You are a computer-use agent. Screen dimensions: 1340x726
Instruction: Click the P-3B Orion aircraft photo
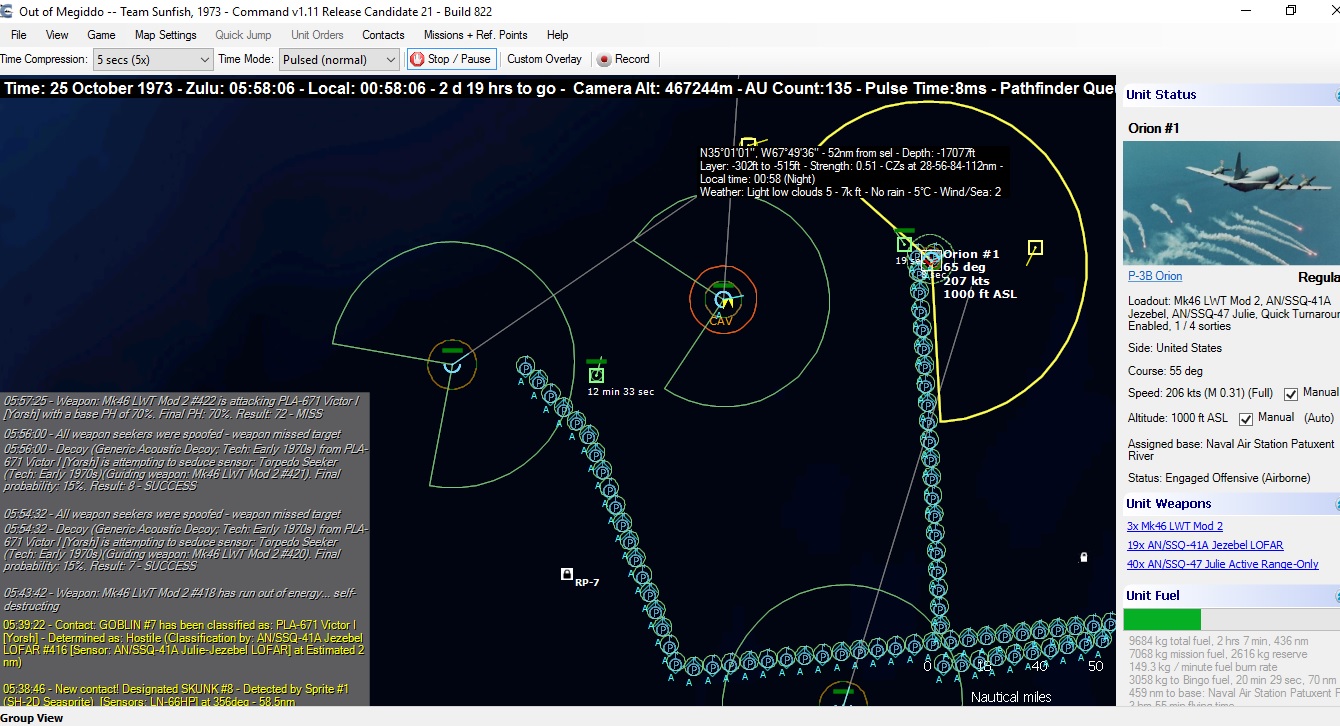click(1231, 204)
